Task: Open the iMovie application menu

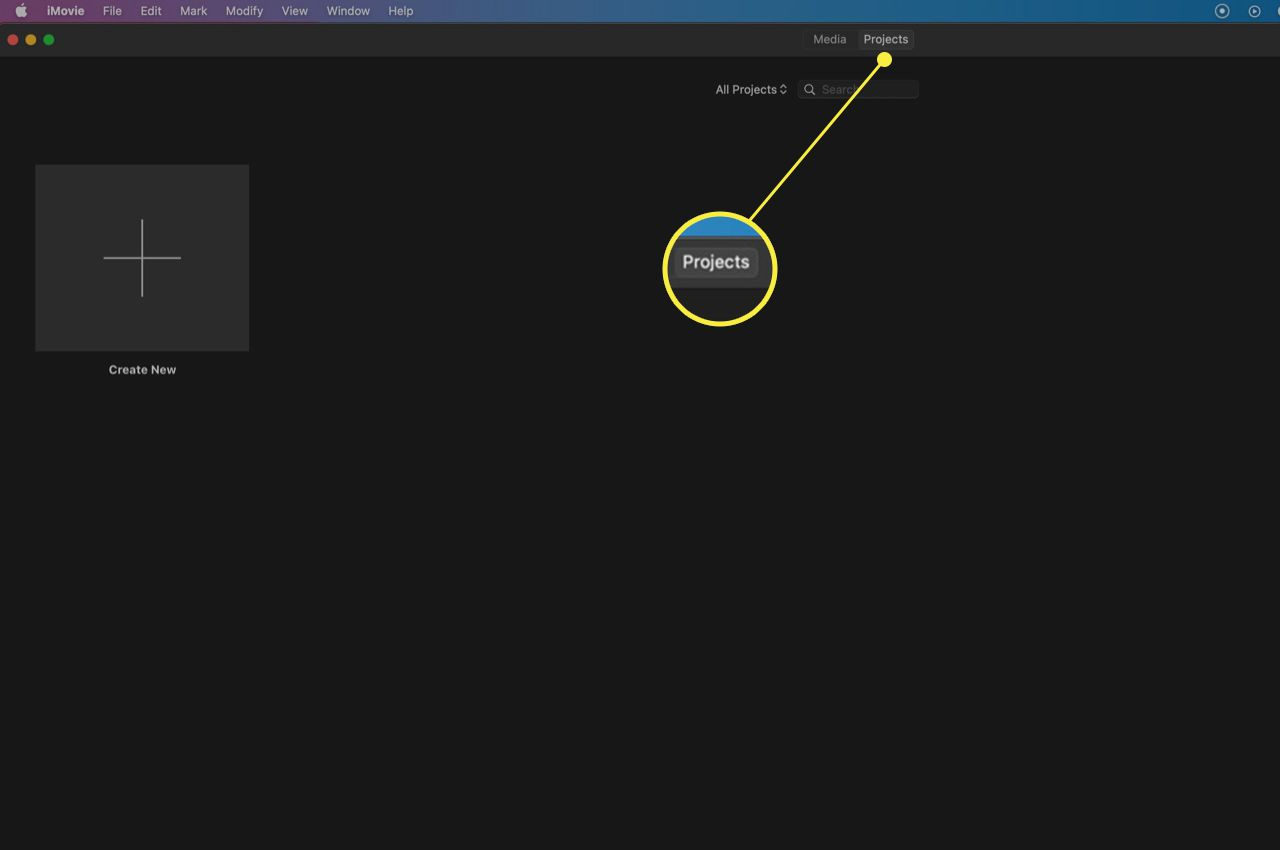Action: [65, 11]
